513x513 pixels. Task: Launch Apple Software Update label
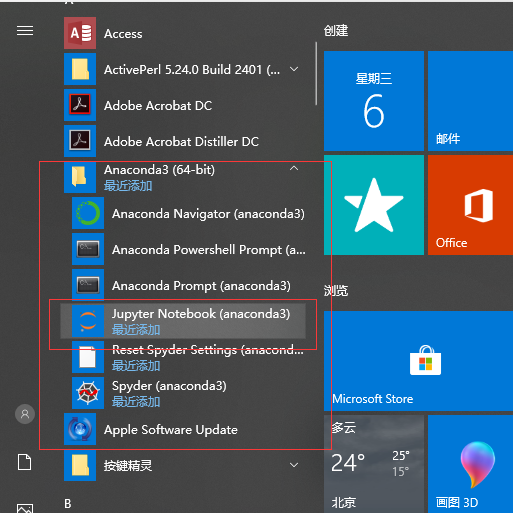pos(171,430)
